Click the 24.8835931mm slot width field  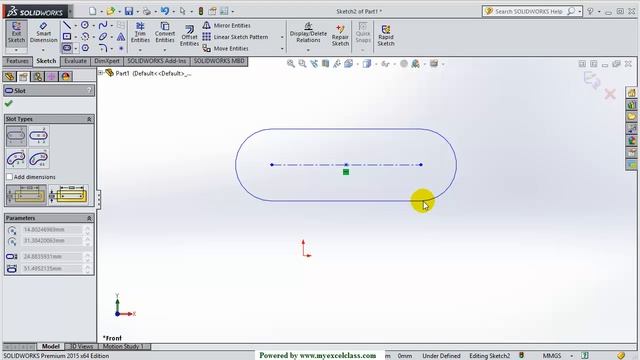click(x=52, y=256)
